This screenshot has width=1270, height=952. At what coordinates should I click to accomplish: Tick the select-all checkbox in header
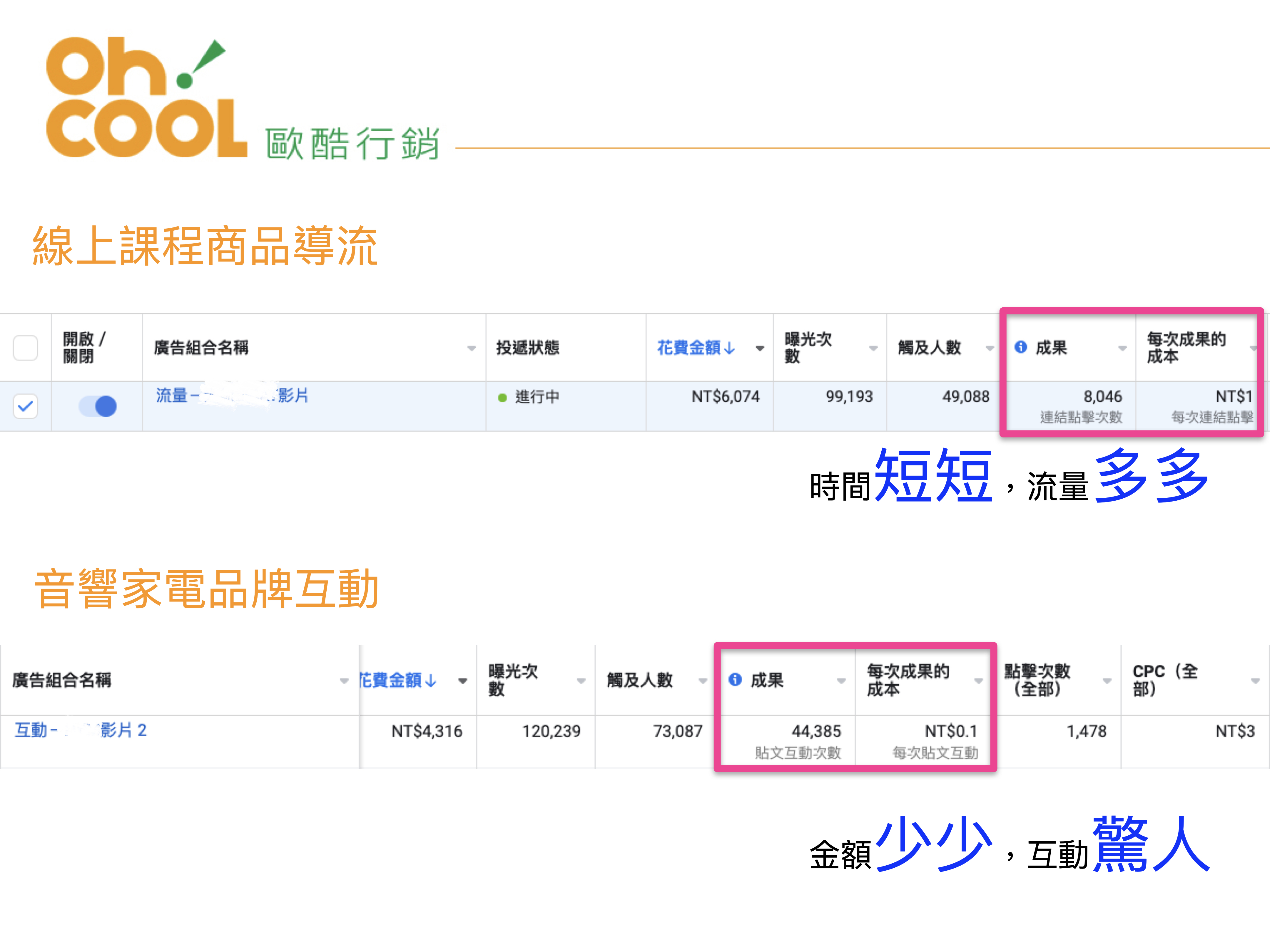click(x=25, y=348)
